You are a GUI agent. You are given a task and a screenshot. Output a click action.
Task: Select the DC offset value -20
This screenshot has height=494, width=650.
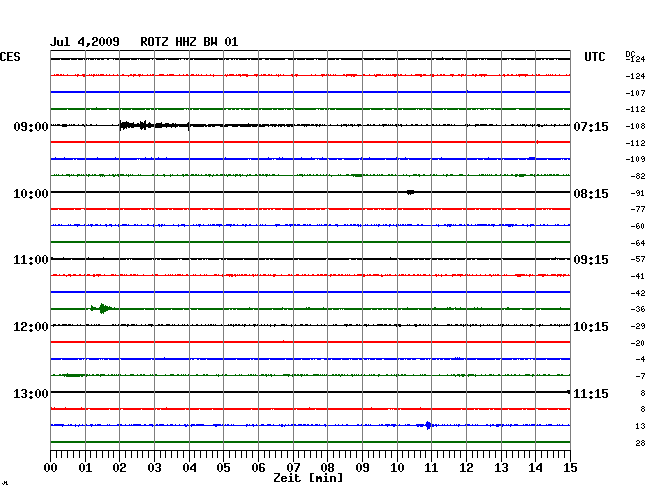638,343
